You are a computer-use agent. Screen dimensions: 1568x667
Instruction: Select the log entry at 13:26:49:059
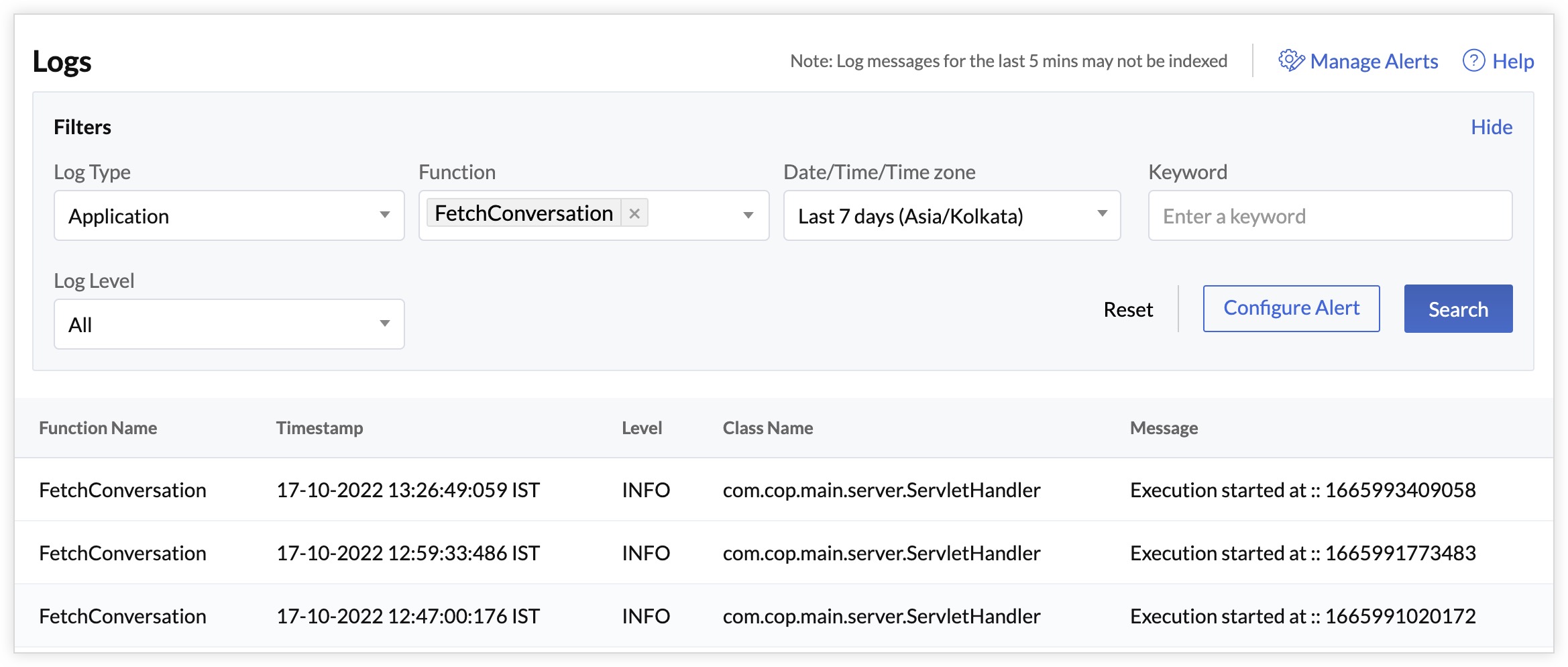(408, 490)
